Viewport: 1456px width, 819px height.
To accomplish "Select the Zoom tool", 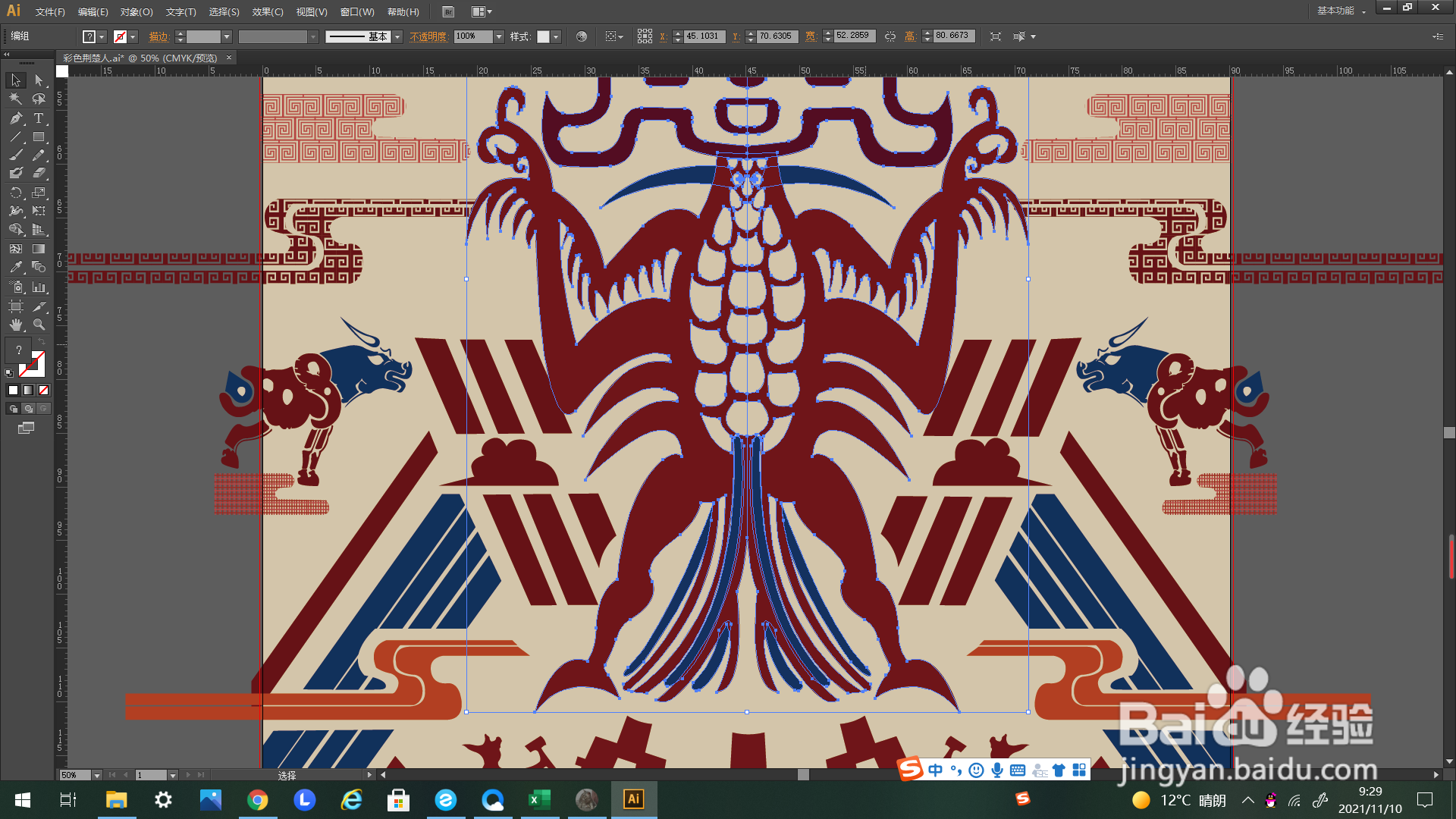I will click(39, 325).
